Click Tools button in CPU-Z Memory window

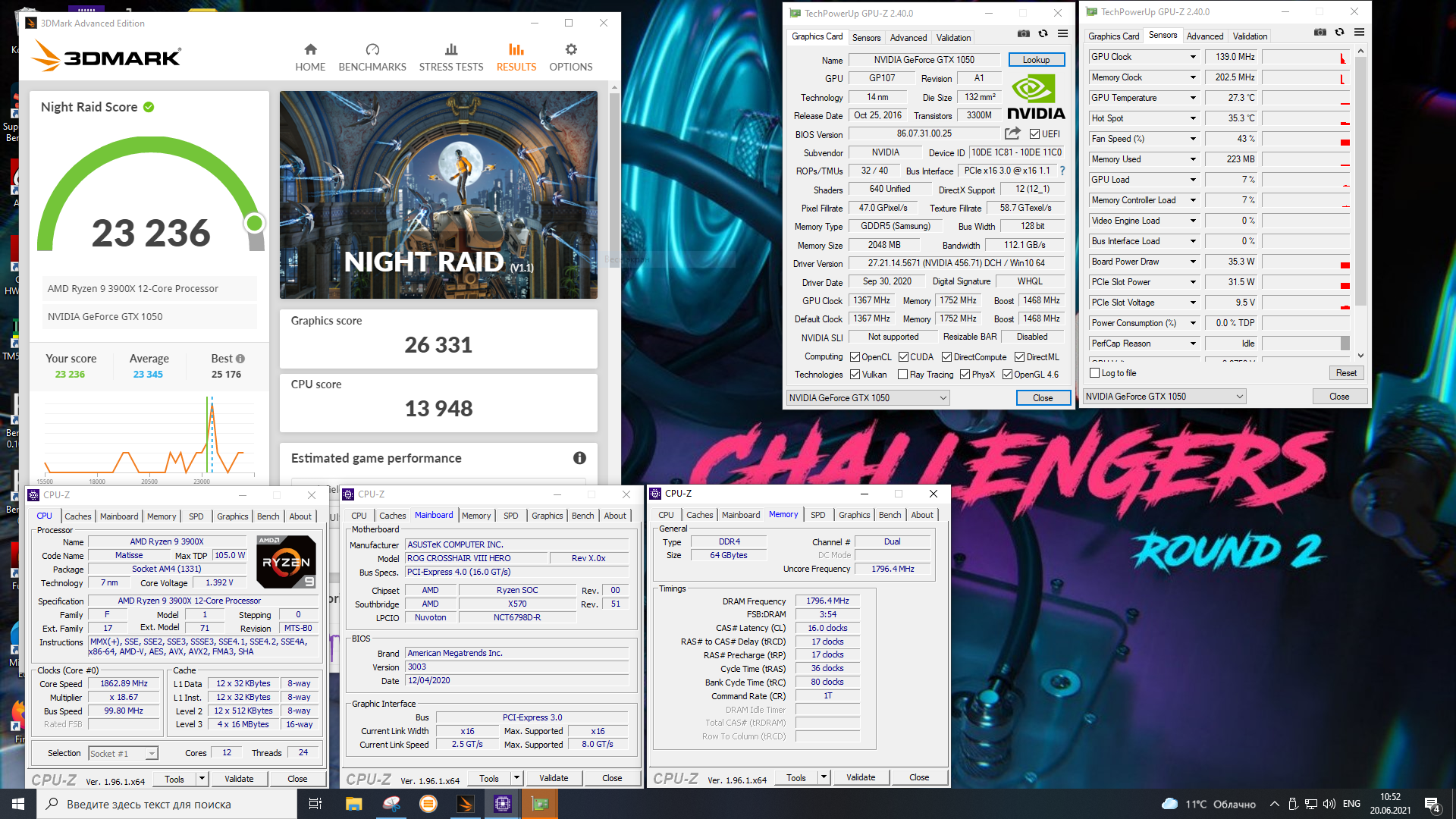(x=796, y=777)
